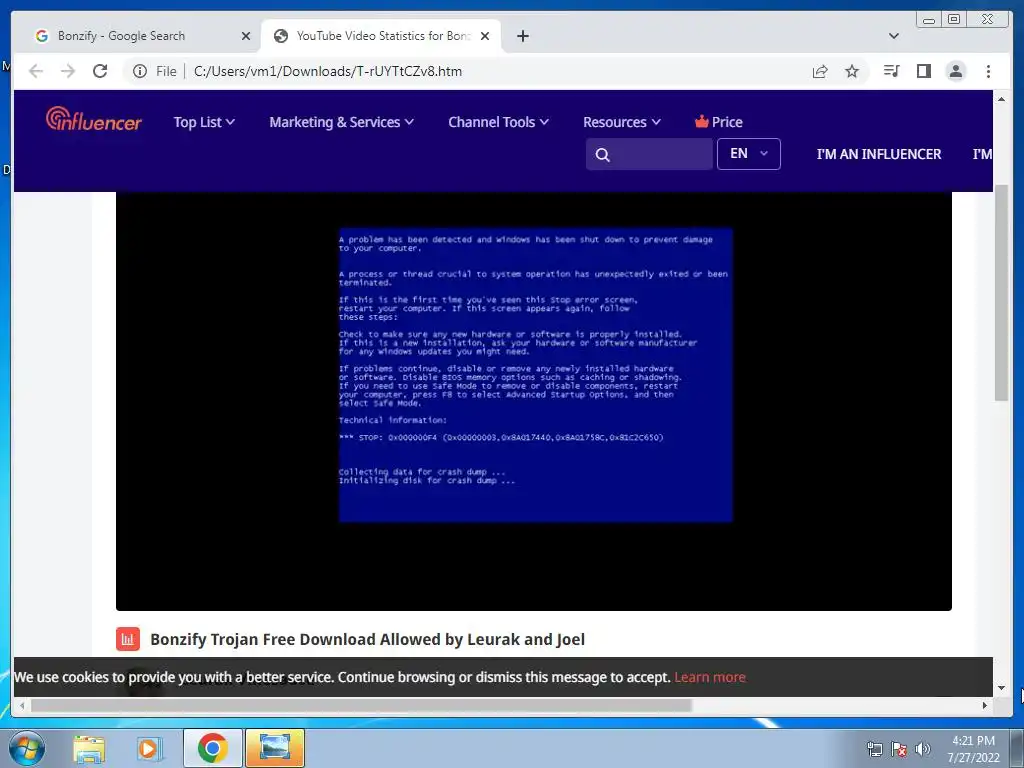Open the tab search chevron
Image resolution: width=1024 pixels, height=768 pixels.
[894, 36]
